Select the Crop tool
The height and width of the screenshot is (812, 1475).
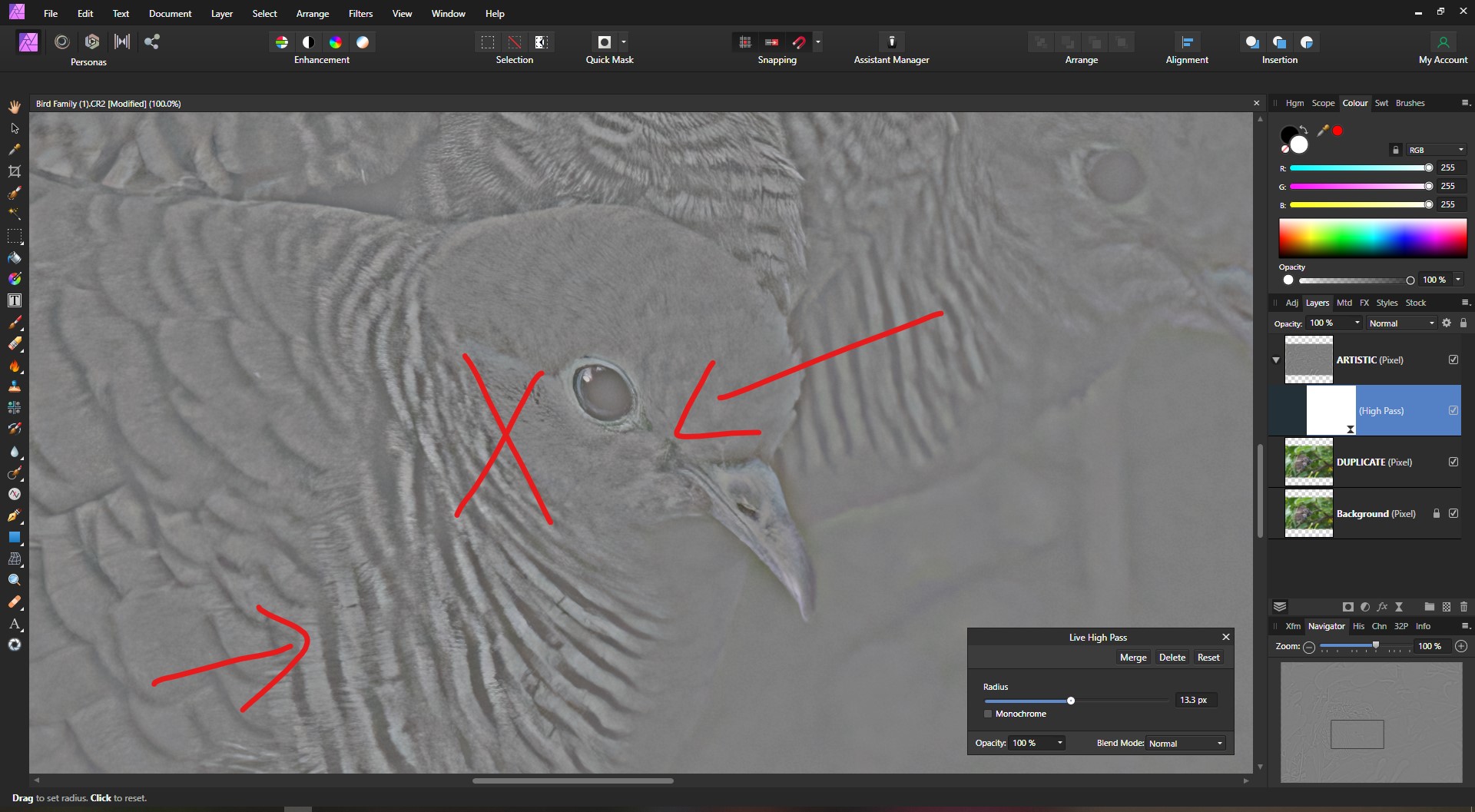15,171
